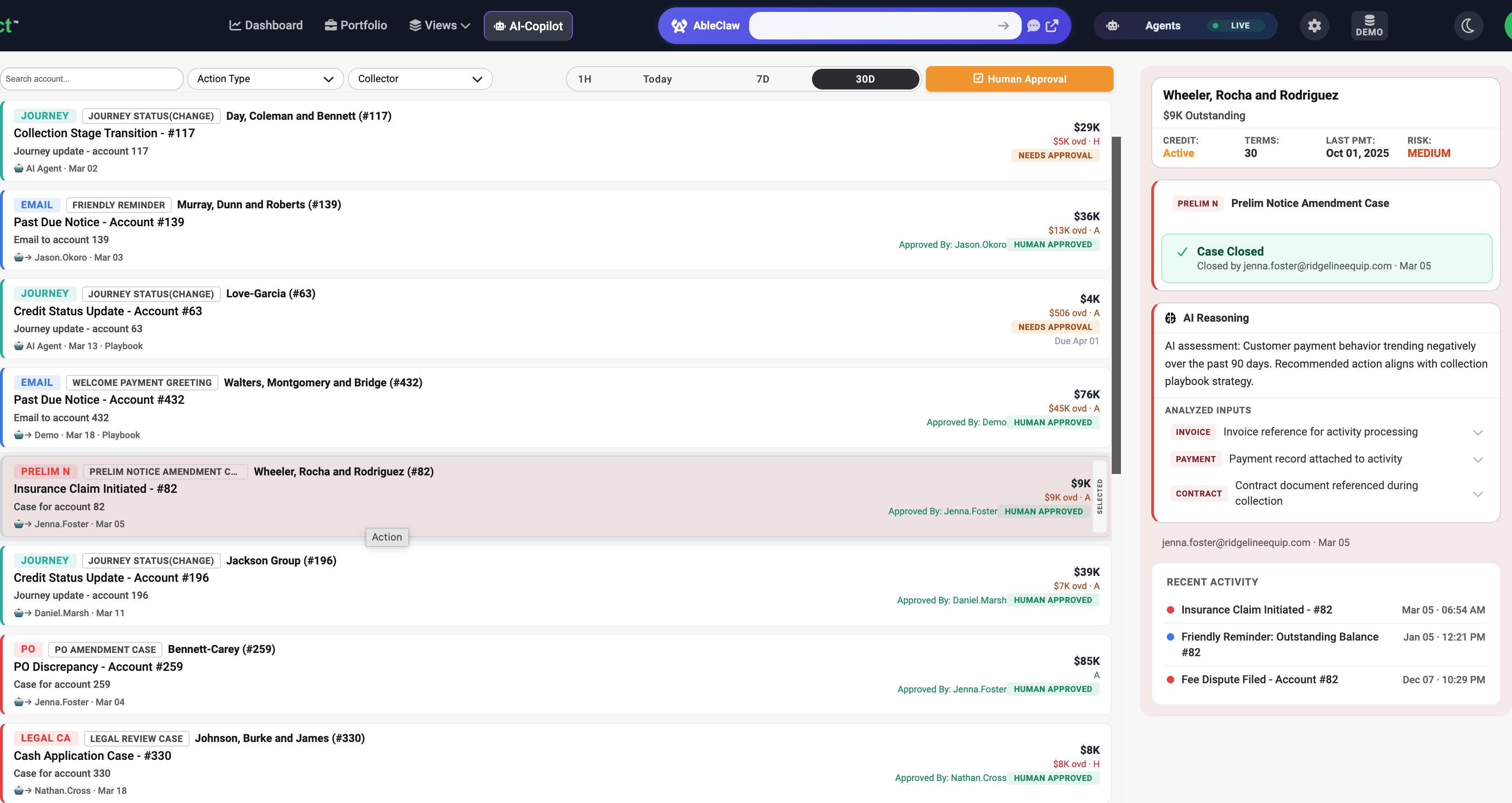1512x803 pixels.
Task: Switch to dark mode with the moon icon
Action: click(1468, 25)
